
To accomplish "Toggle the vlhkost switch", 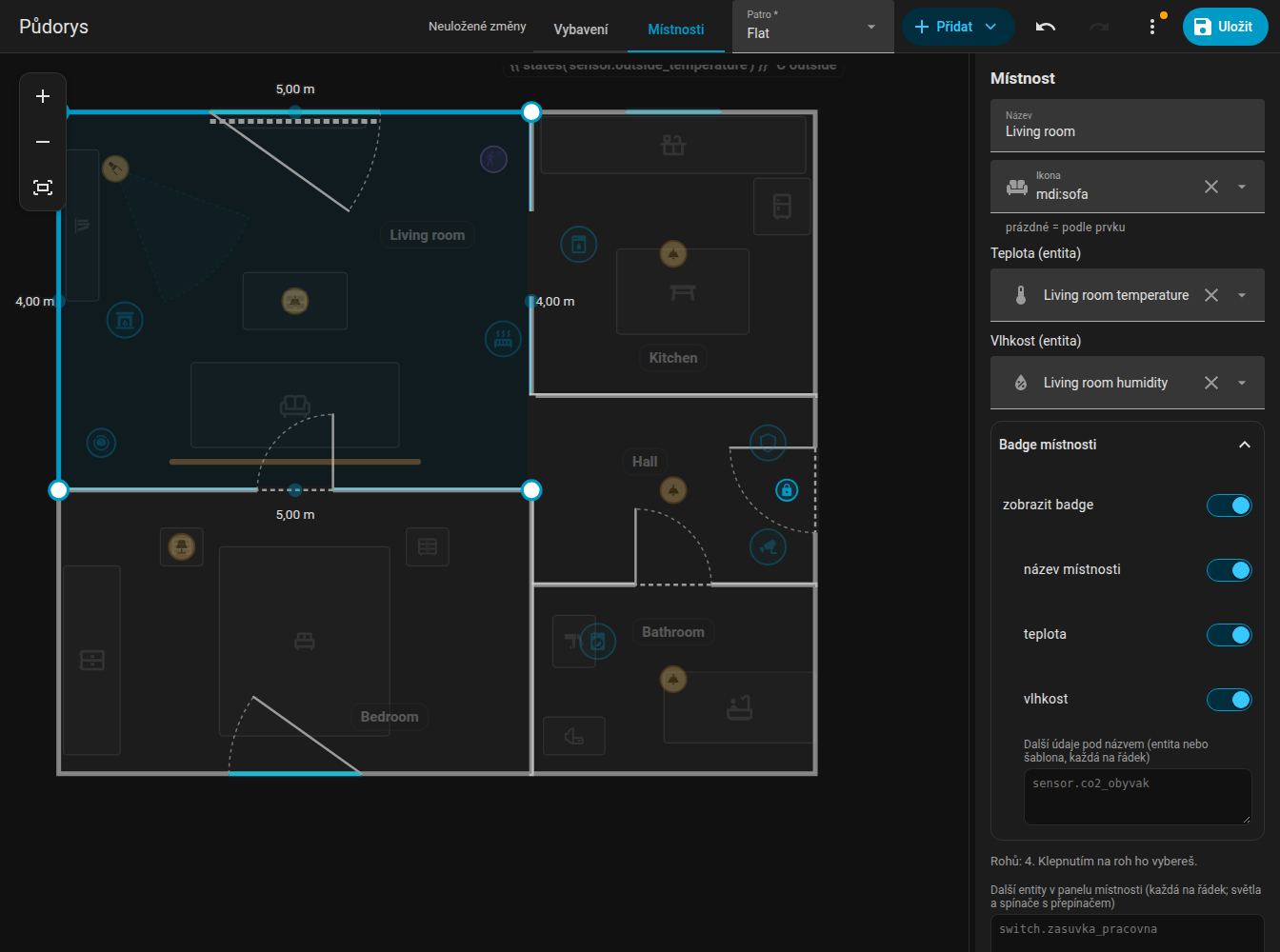I will coord(1229,700).
